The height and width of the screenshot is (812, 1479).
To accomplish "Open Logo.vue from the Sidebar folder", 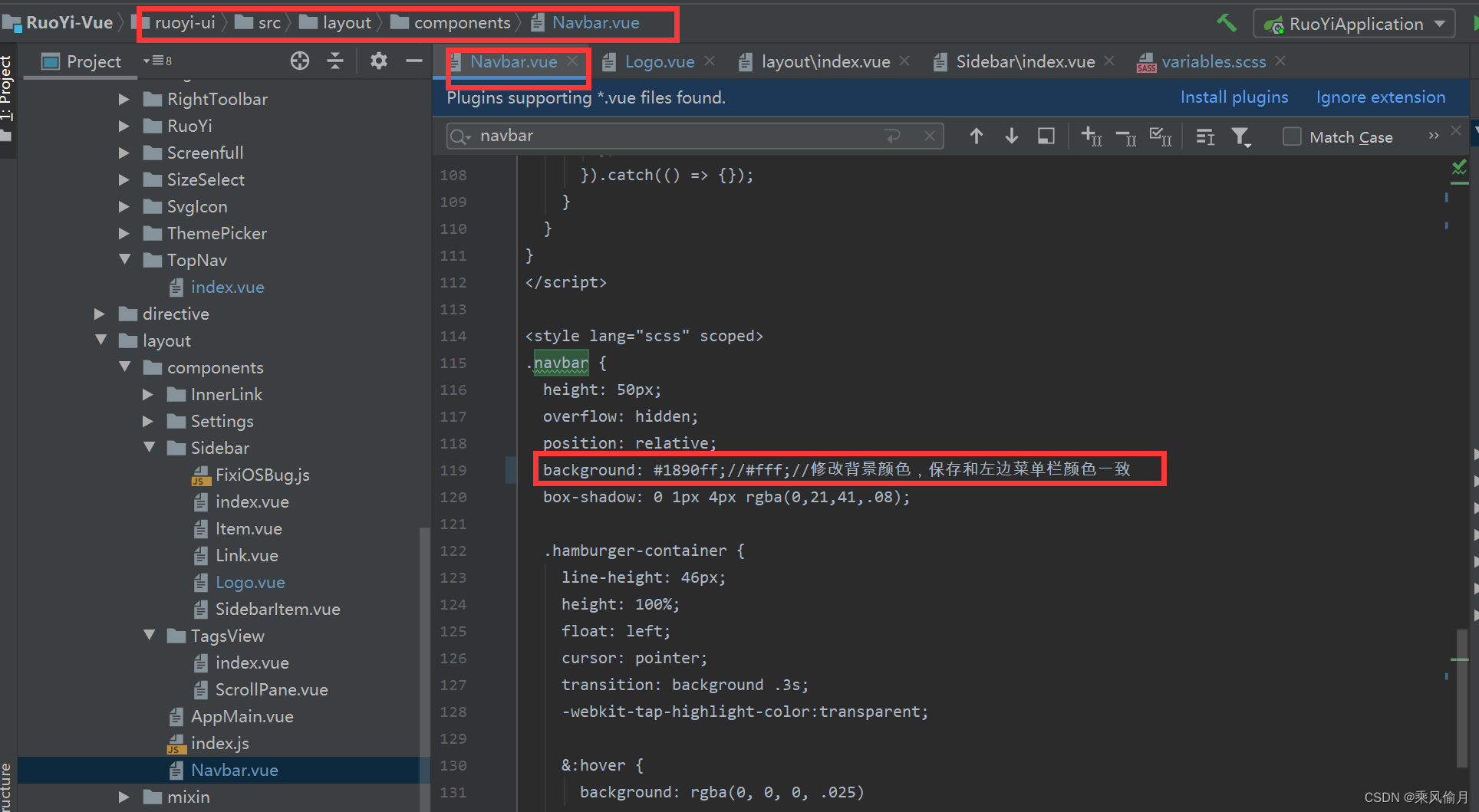I will coord(239,582).
